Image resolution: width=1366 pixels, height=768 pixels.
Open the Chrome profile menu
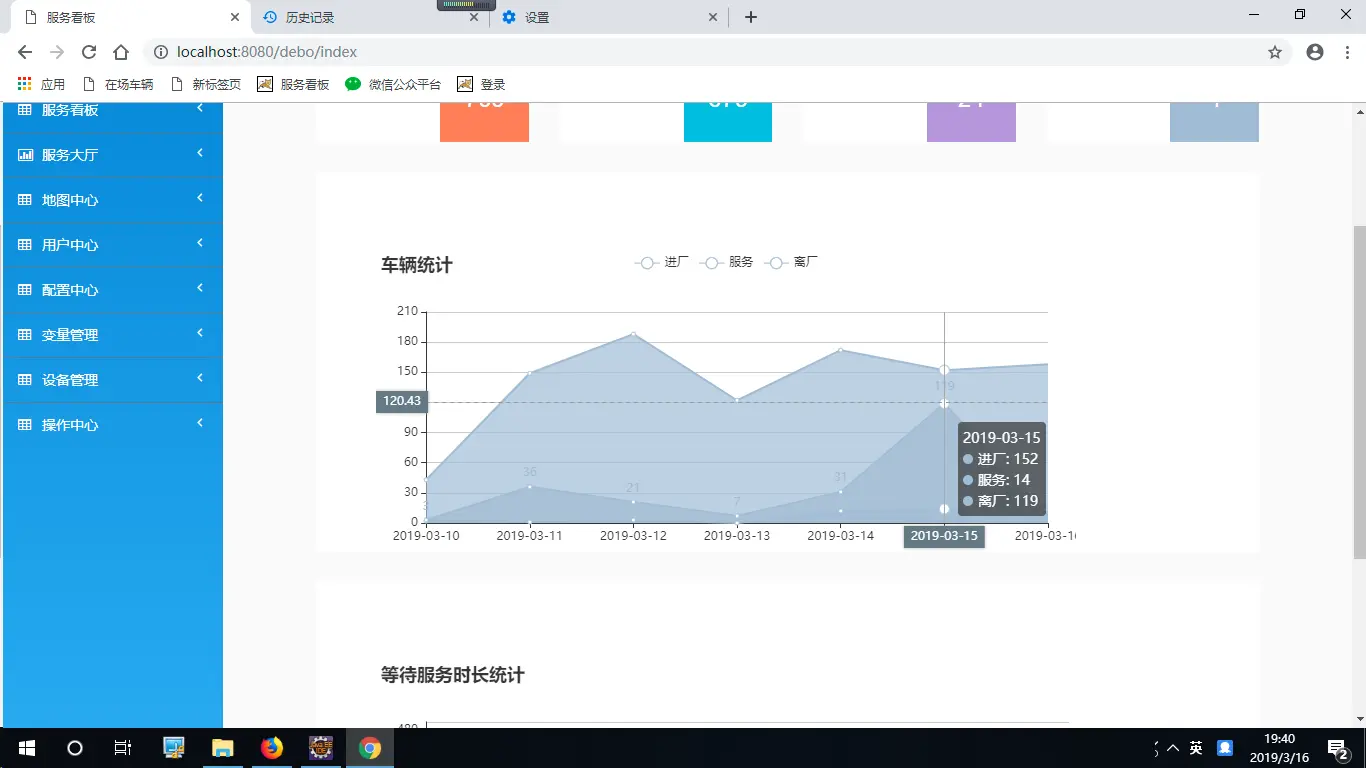pyautogui.click(x=1315, y=52)
